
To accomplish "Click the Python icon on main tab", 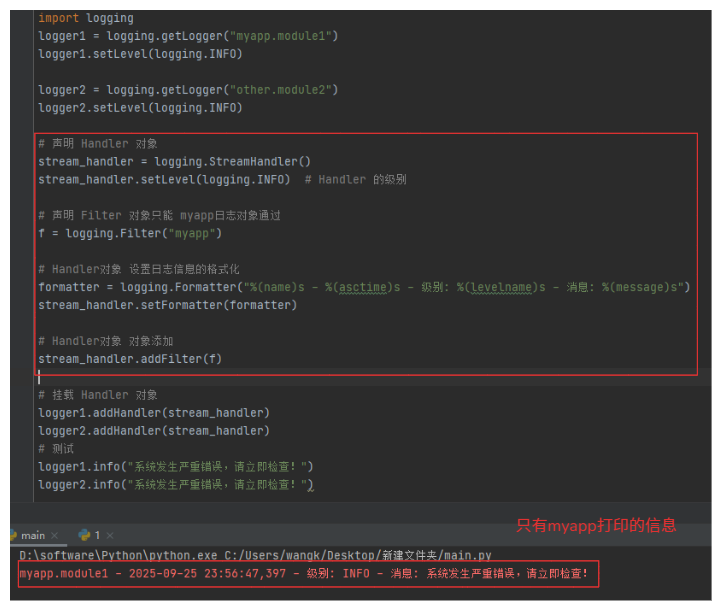I will [x=12, y=535].
